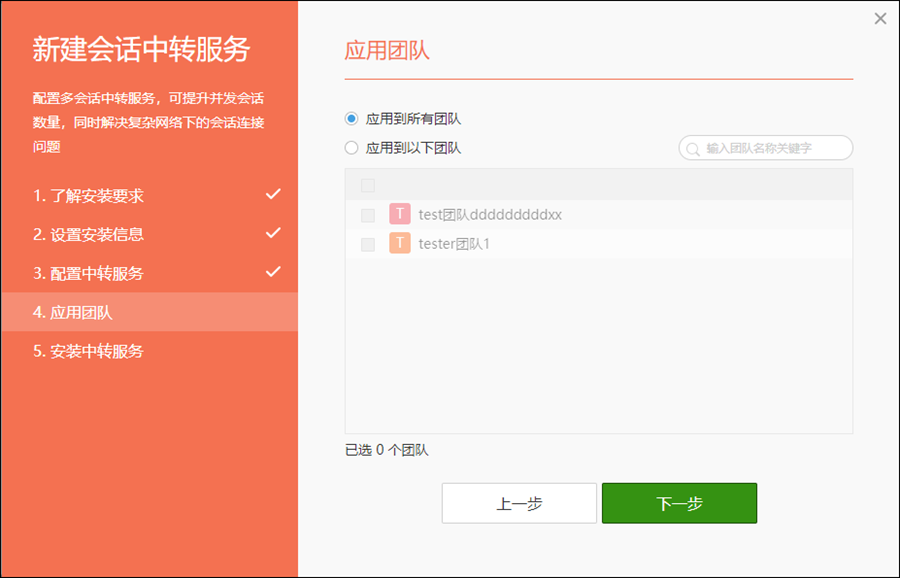Check the tester团队1 checkbox
Viewport: 900px width, 578px height.
[x=368, y=245]
